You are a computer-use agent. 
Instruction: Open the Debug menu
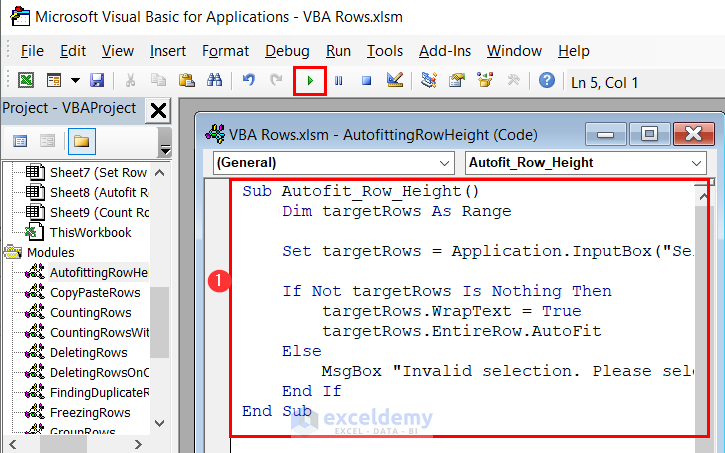tap(287, 51)
